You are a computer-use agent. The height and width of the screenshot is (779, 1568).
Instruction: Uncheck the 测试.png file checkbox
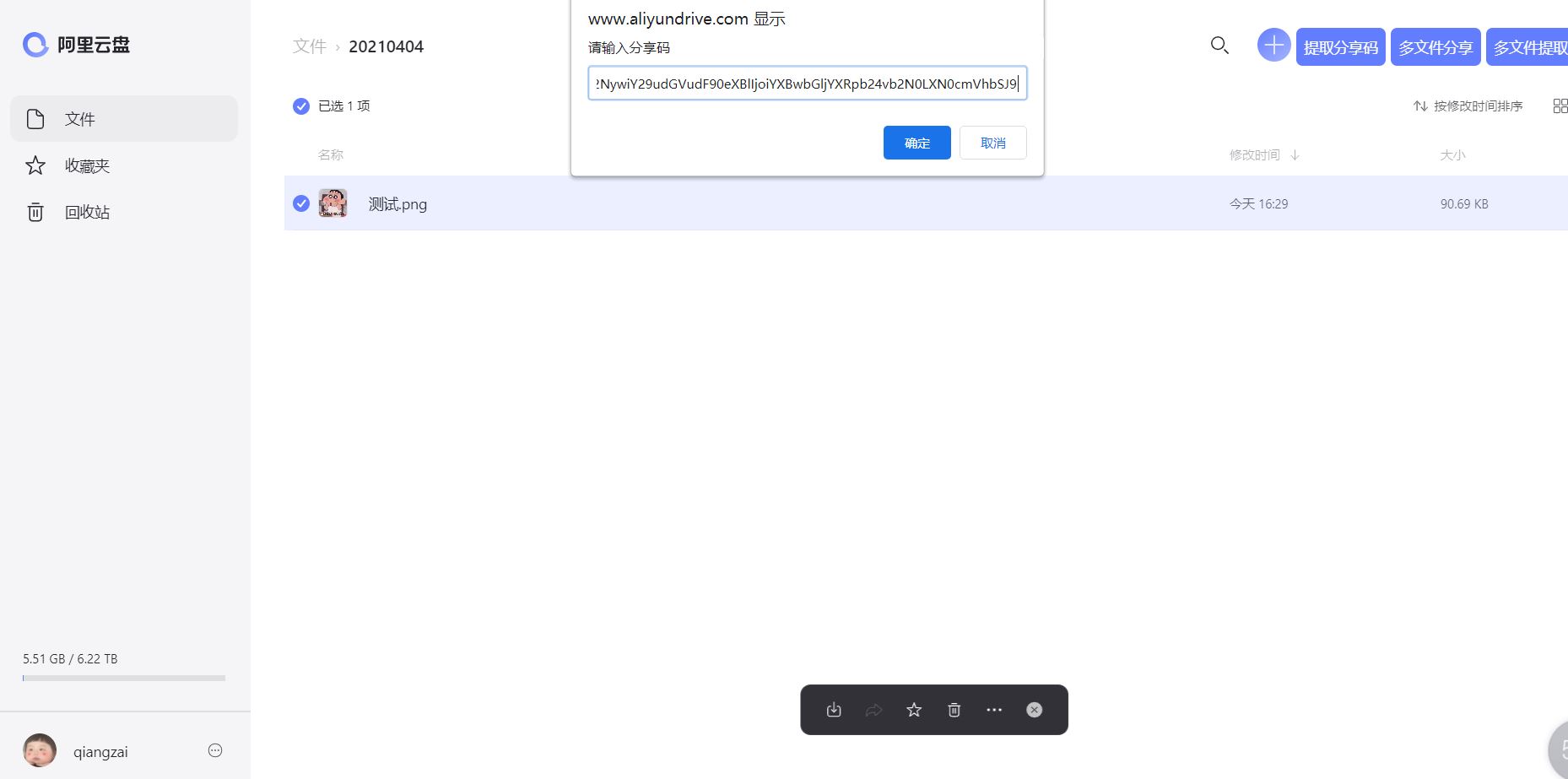301,203
